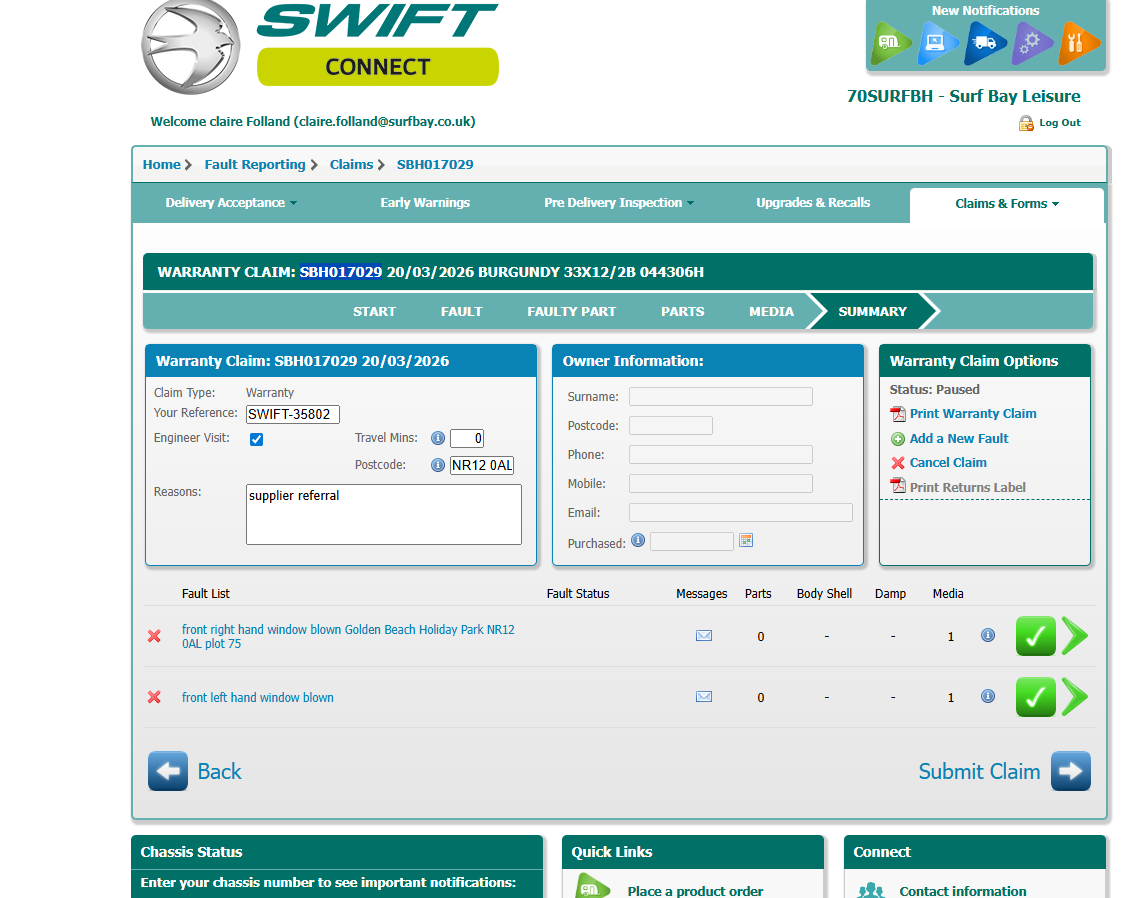Open the dark blue delivery truck notification

tap(985, 43)
